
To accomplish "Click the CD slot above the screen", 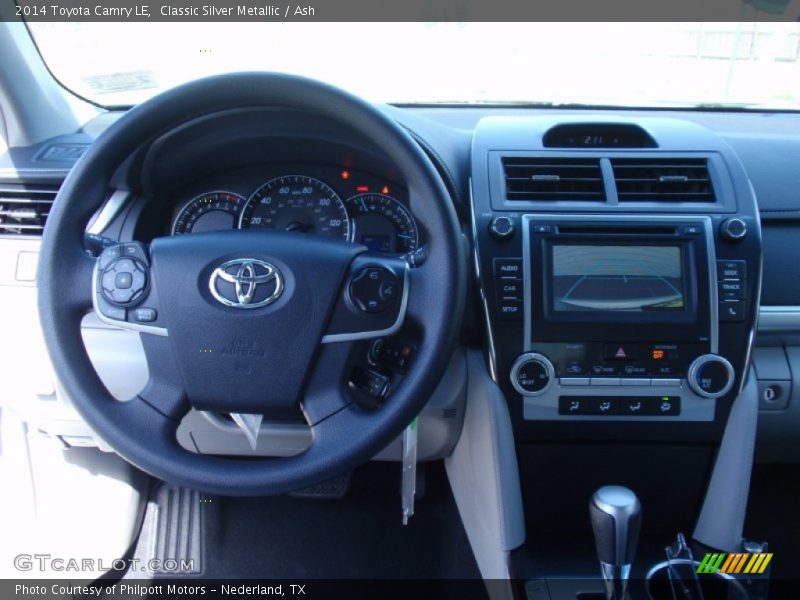I will pos(616,231).
